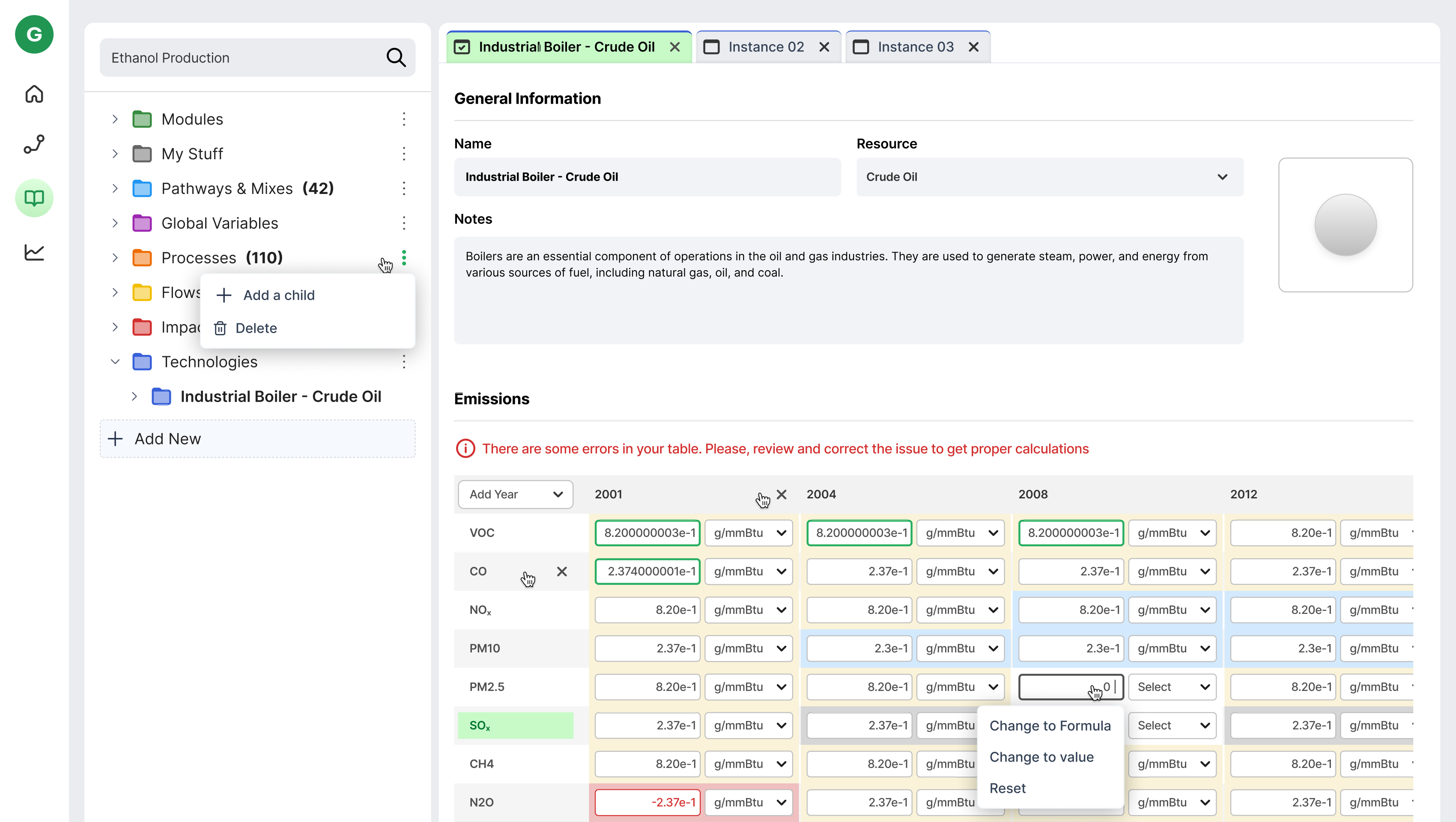Expand the Pathways & Mixes node
Image resolution: width=1456 pixels, height=822 pixels.
(x=115, y=188)
